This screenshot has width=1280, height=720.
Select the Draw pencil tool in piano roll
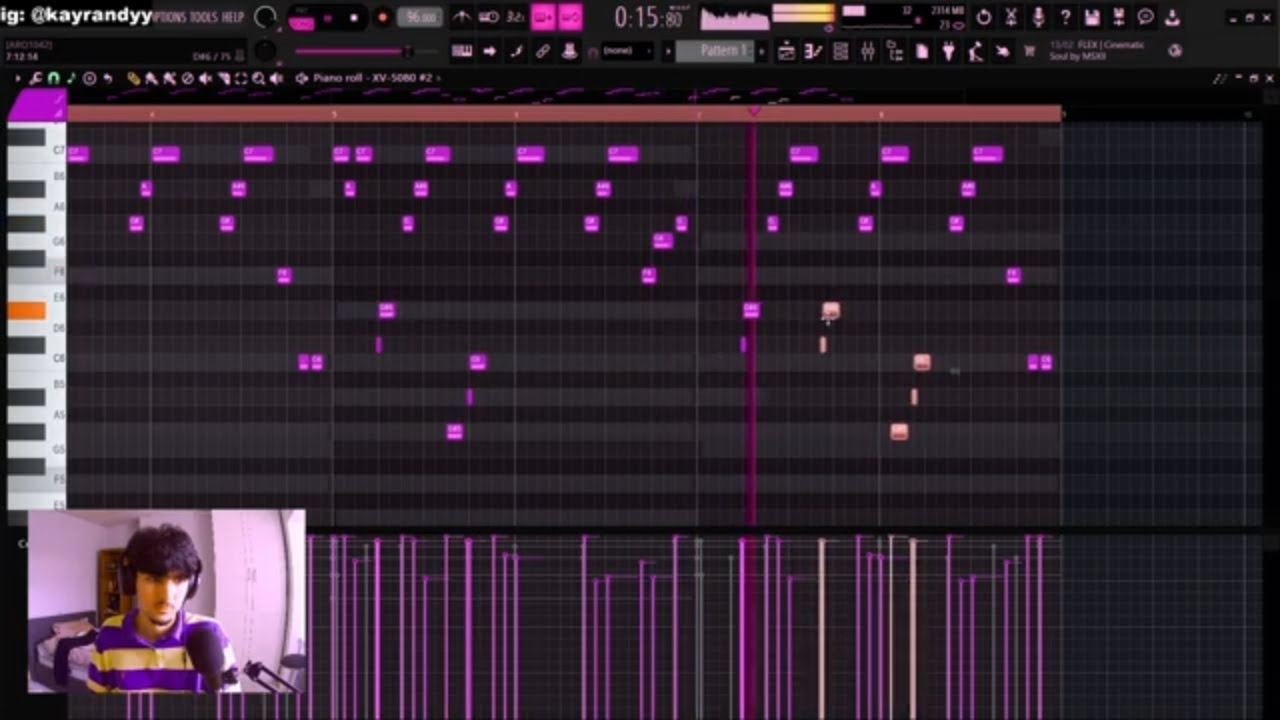pos(133,78)
